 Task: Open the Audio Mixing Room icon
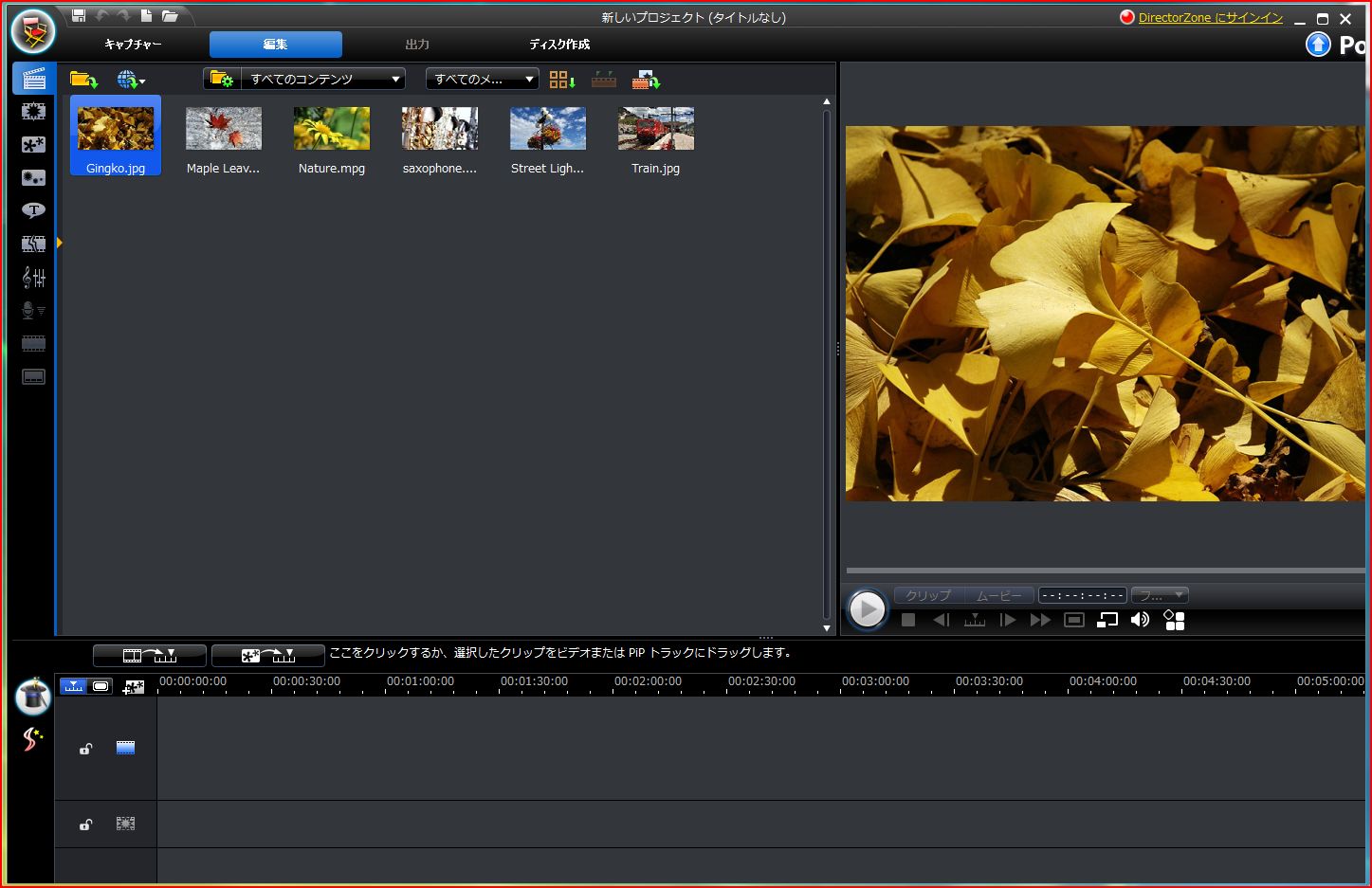[33, 277]
